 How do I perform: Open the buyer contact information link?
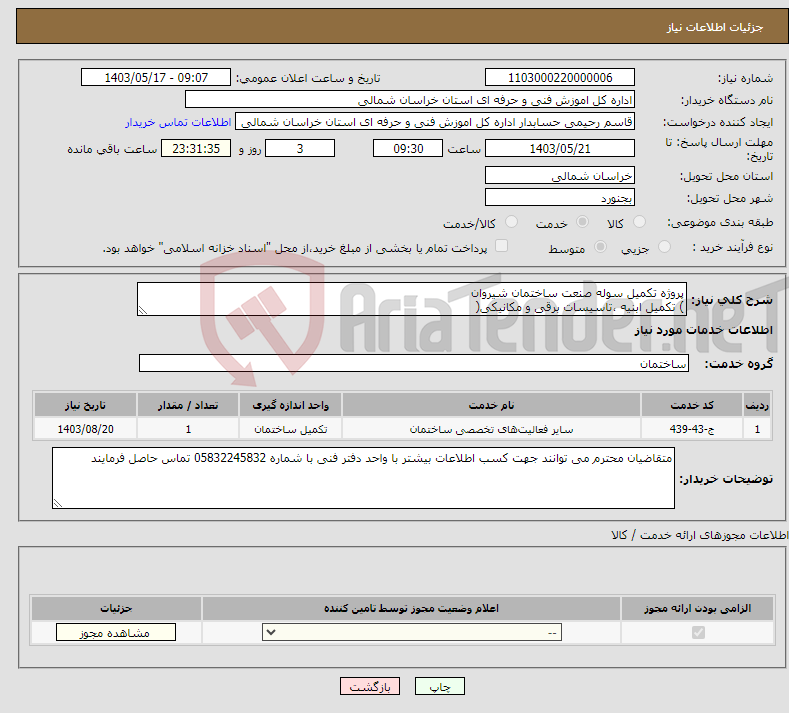tap(178, 122)
